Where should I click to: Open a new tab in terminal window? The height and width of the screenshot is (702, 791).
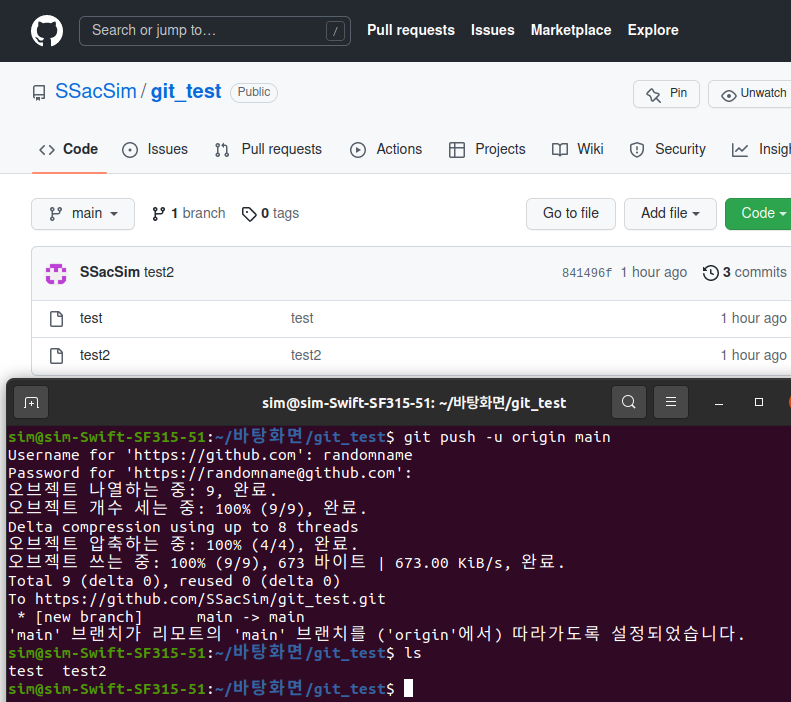point(31,402)
